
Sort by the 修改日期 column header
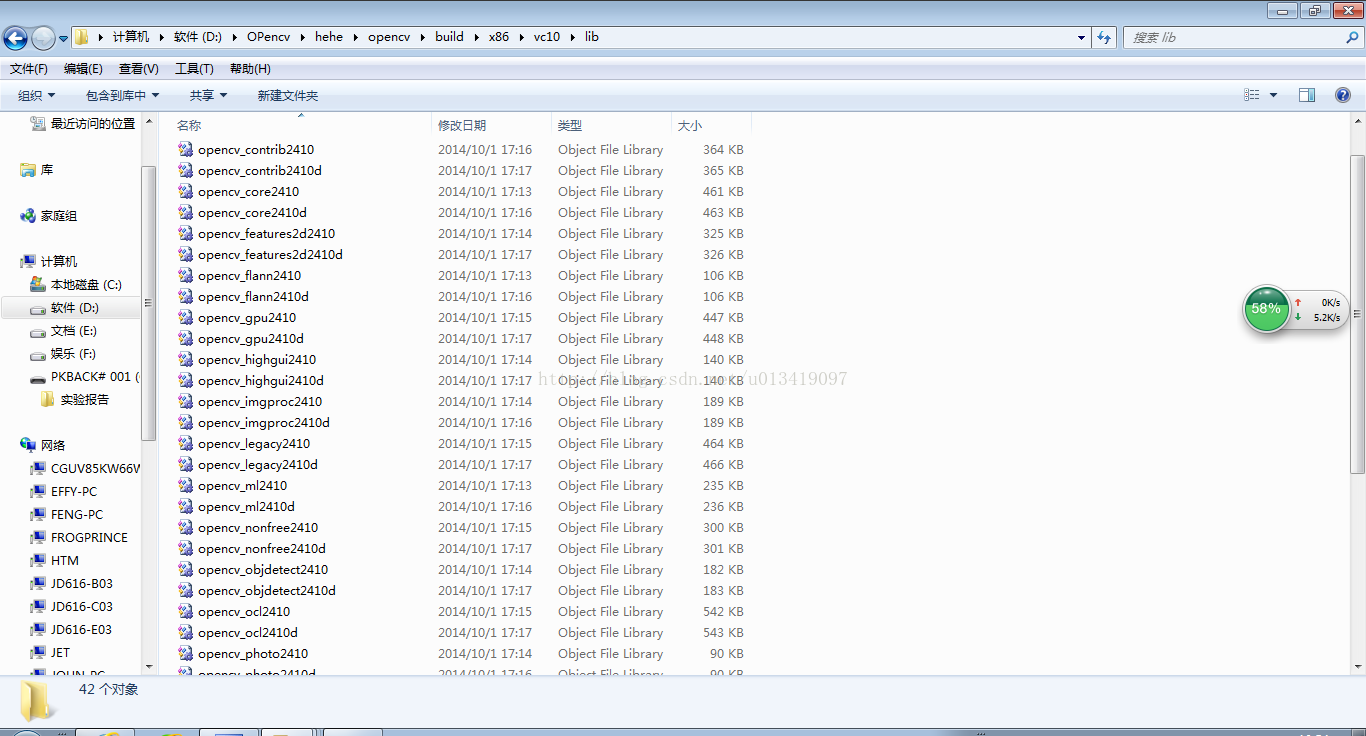(x=491, y=125)
